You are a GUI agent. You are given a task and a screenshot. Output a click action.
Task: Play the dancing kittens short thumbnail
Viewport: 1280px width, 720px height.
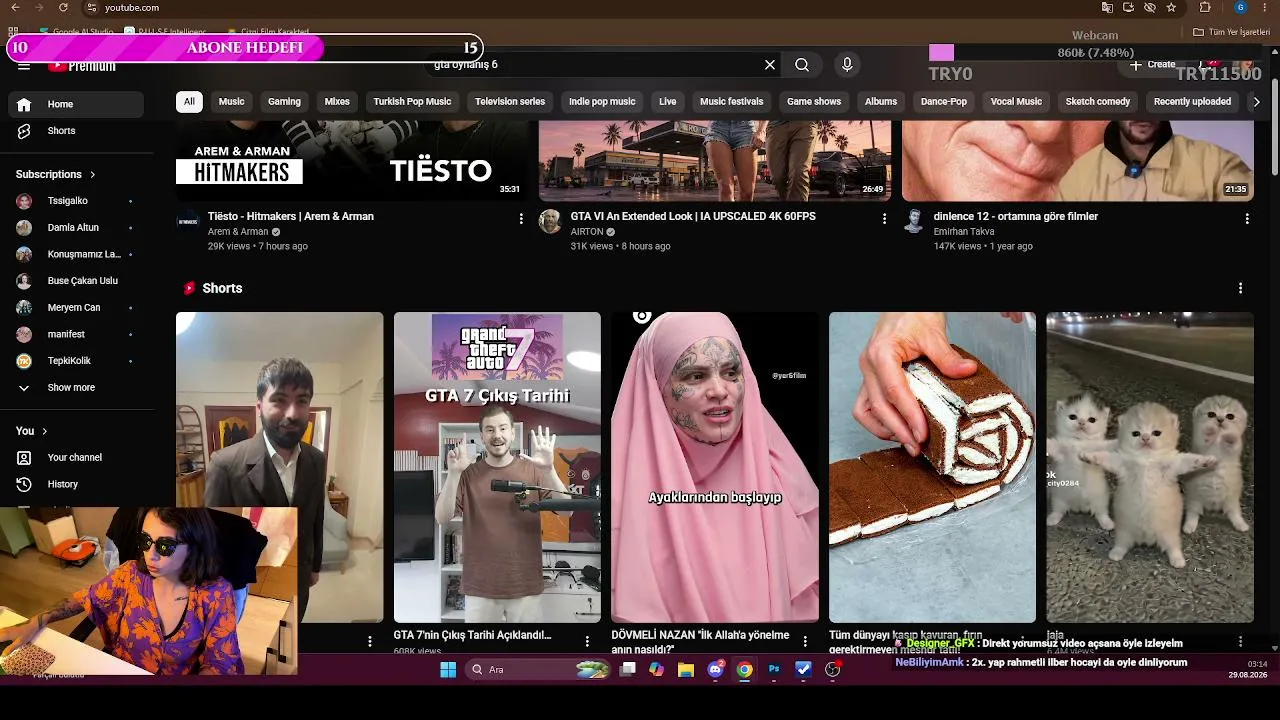(1150, 467)
